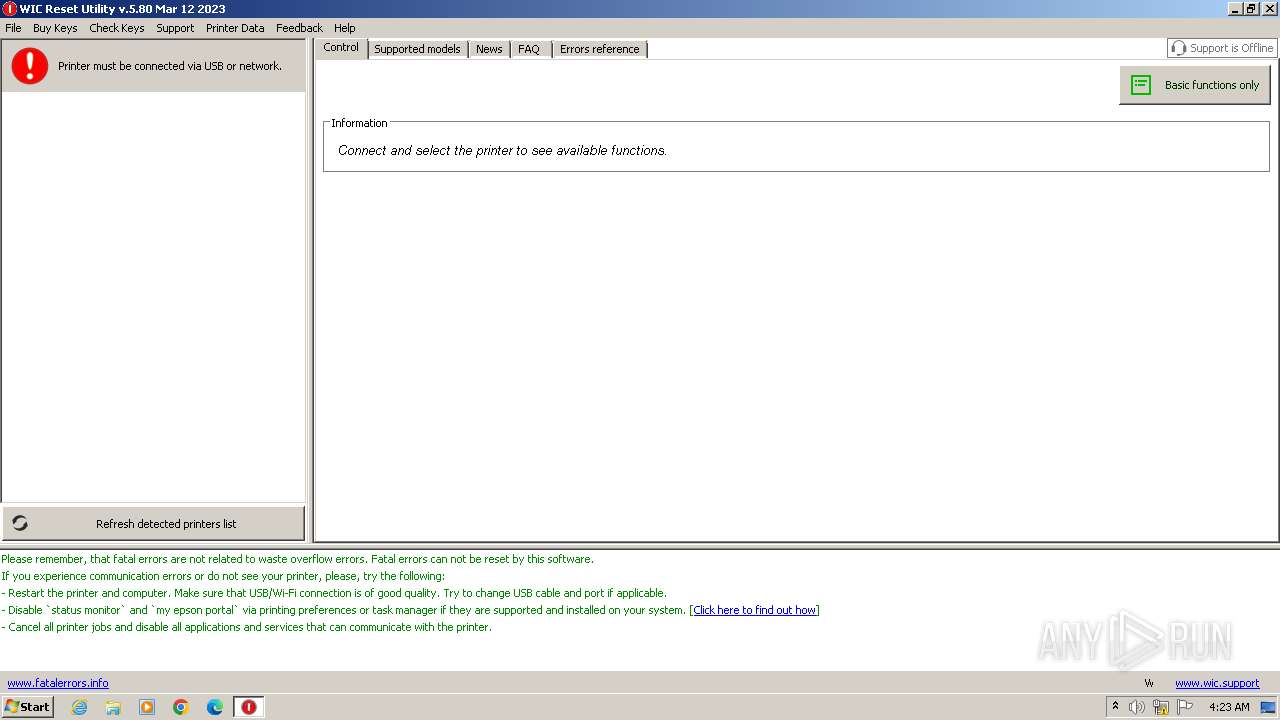Click the headset icon beside Support status
1280x720 pixels.
point(1179,48)
